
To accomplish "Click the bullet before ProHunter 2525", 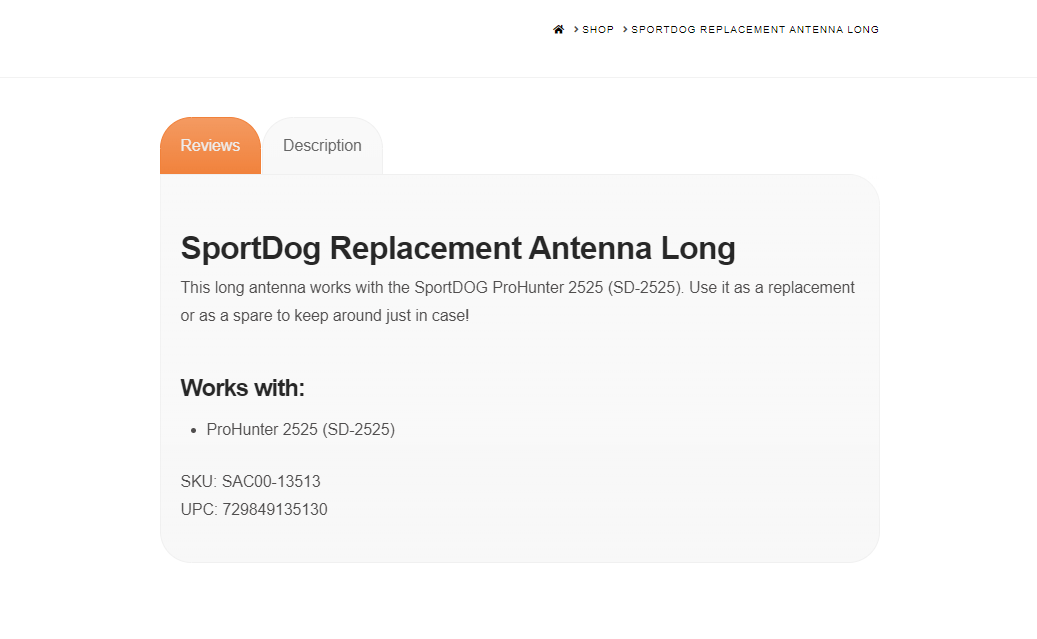I will [x=194, y=430].
